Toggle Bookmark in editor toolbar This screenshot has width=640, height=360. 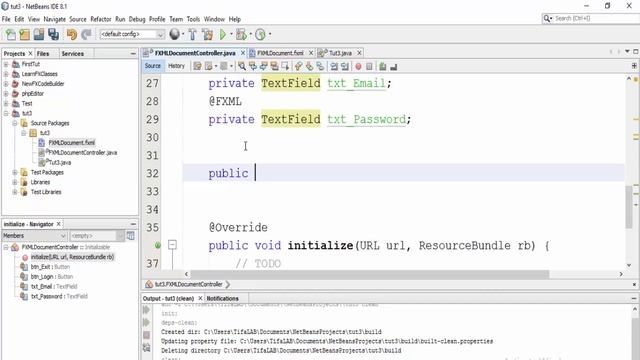[x=320, y=66]
